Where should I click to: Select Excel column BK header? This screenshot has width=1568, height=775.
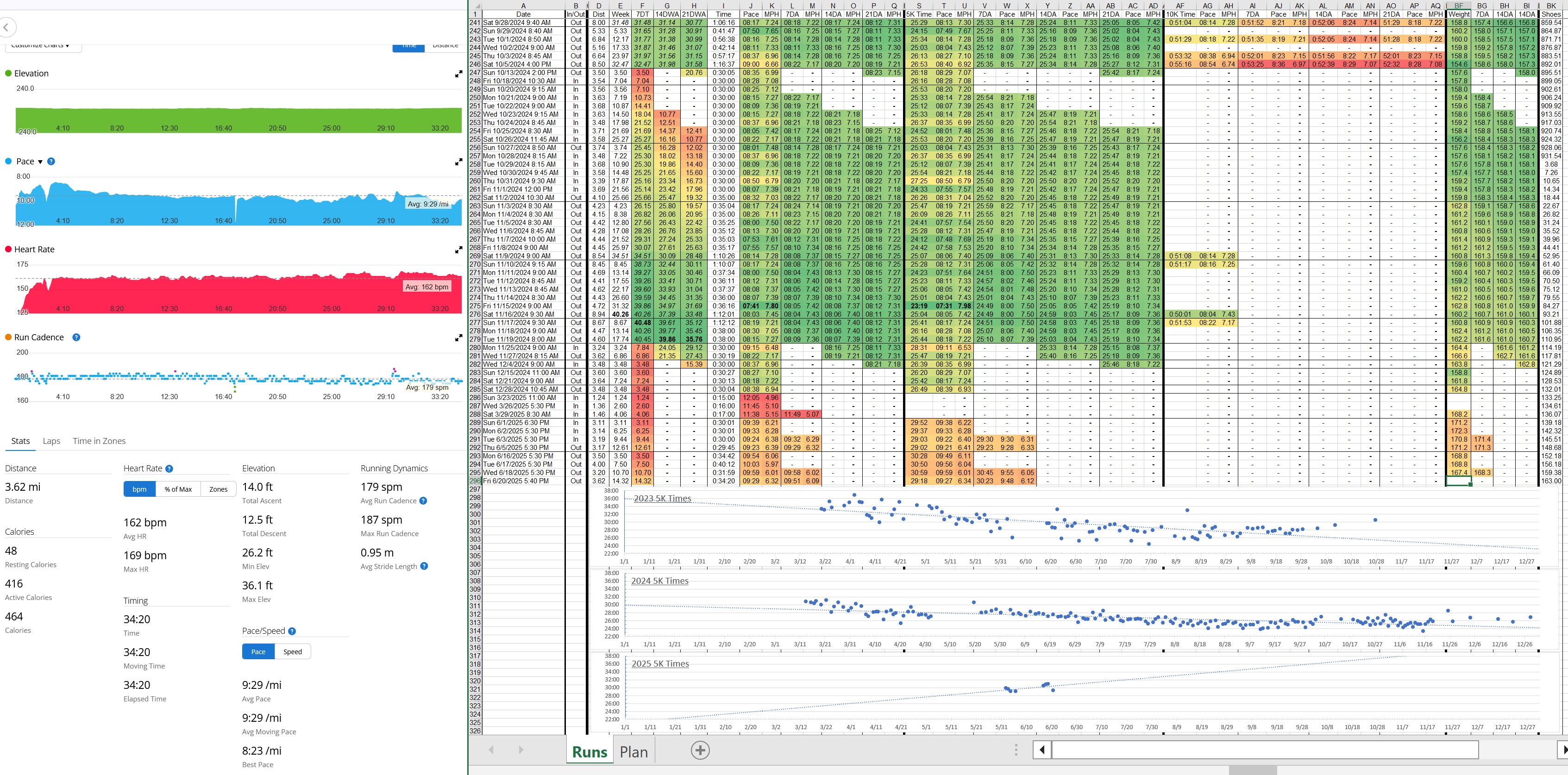[1551, 6]
